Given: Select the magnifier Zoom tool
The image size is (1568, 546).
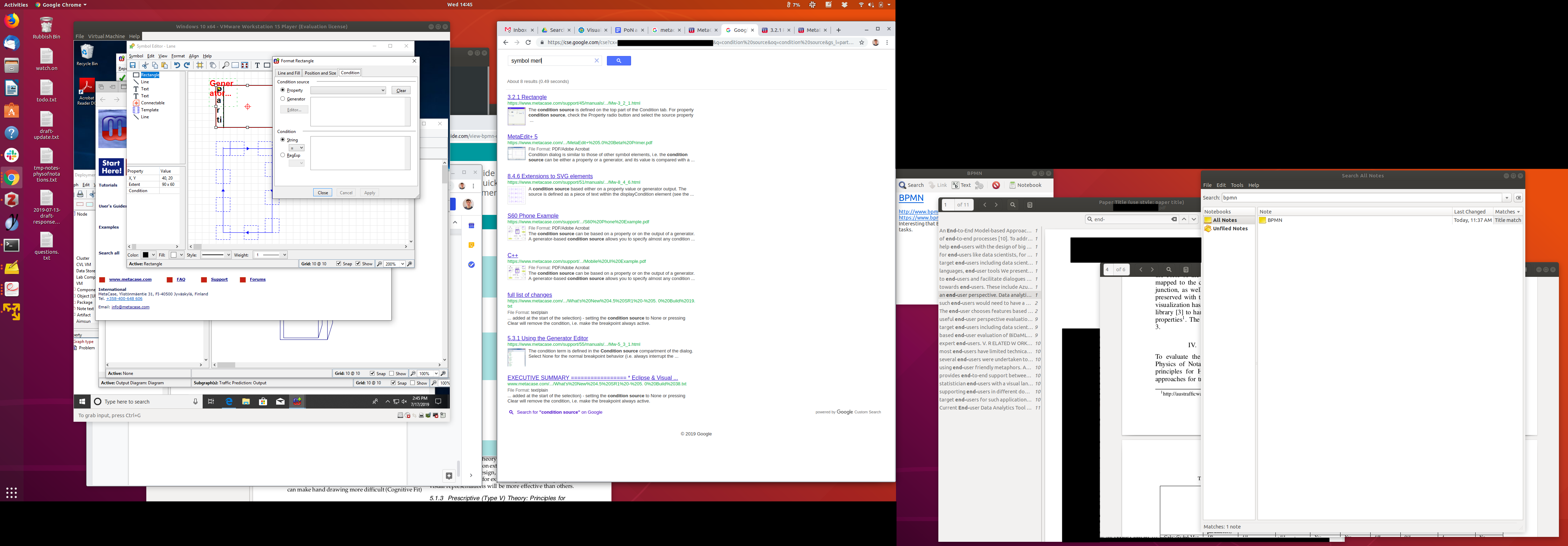Looking at the screenshot, I should tap(225, 65).
